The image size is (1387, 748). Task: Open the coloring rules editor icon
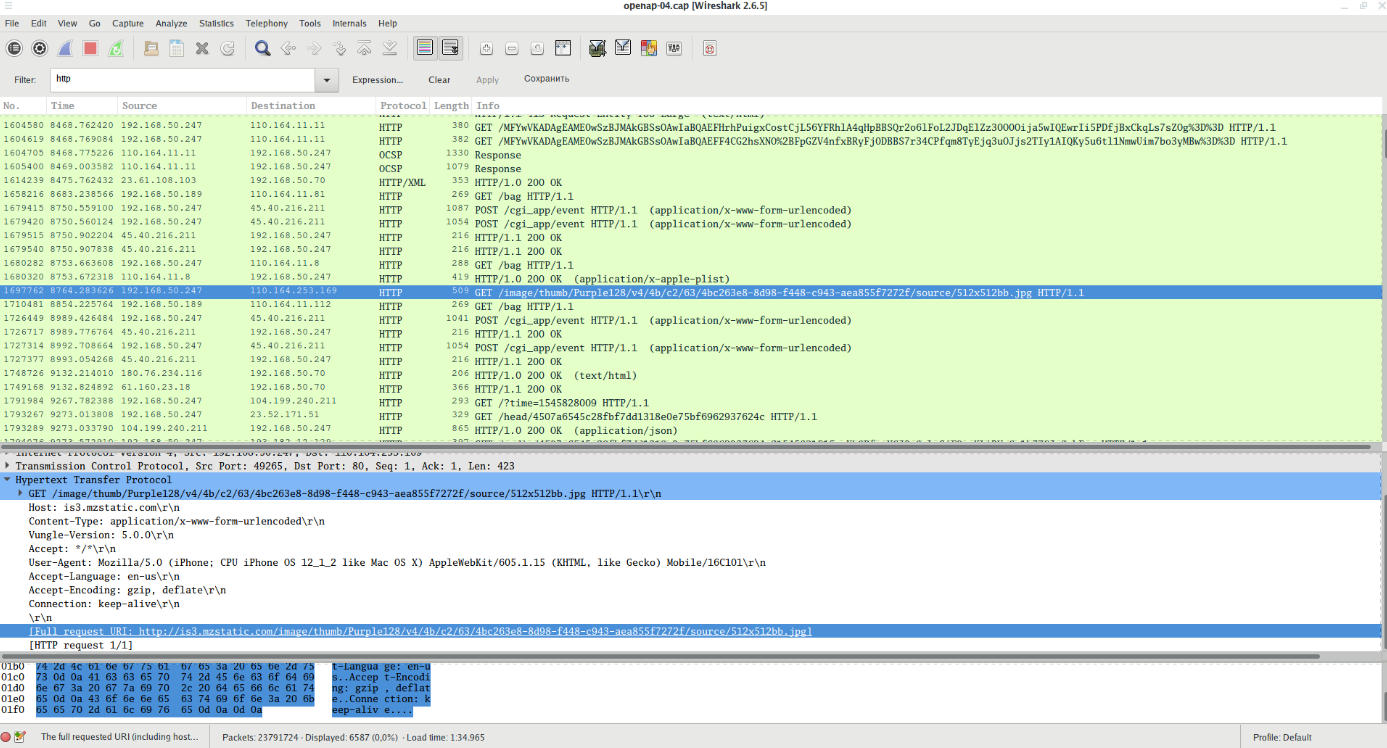pos(648,48)
